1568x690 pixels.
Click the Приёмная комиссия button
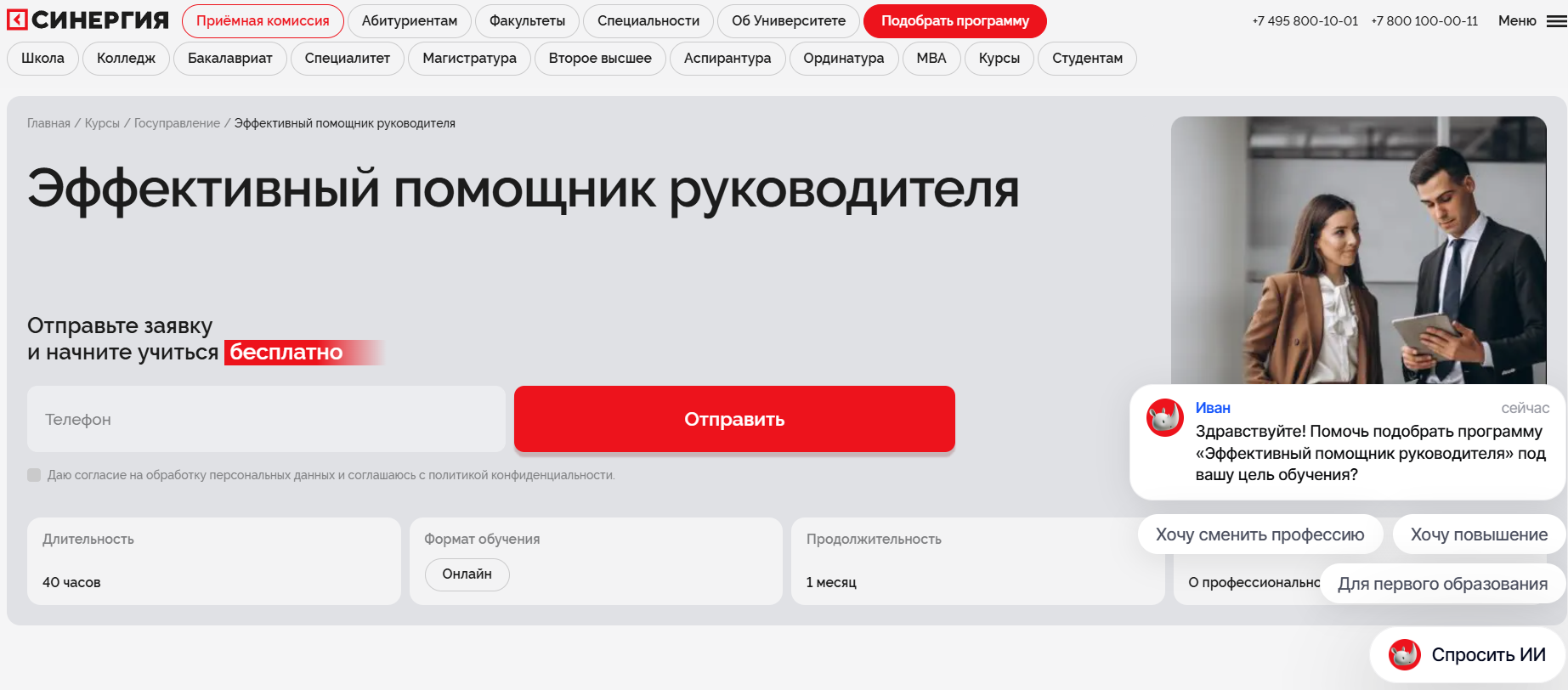[x=263, y=21]
